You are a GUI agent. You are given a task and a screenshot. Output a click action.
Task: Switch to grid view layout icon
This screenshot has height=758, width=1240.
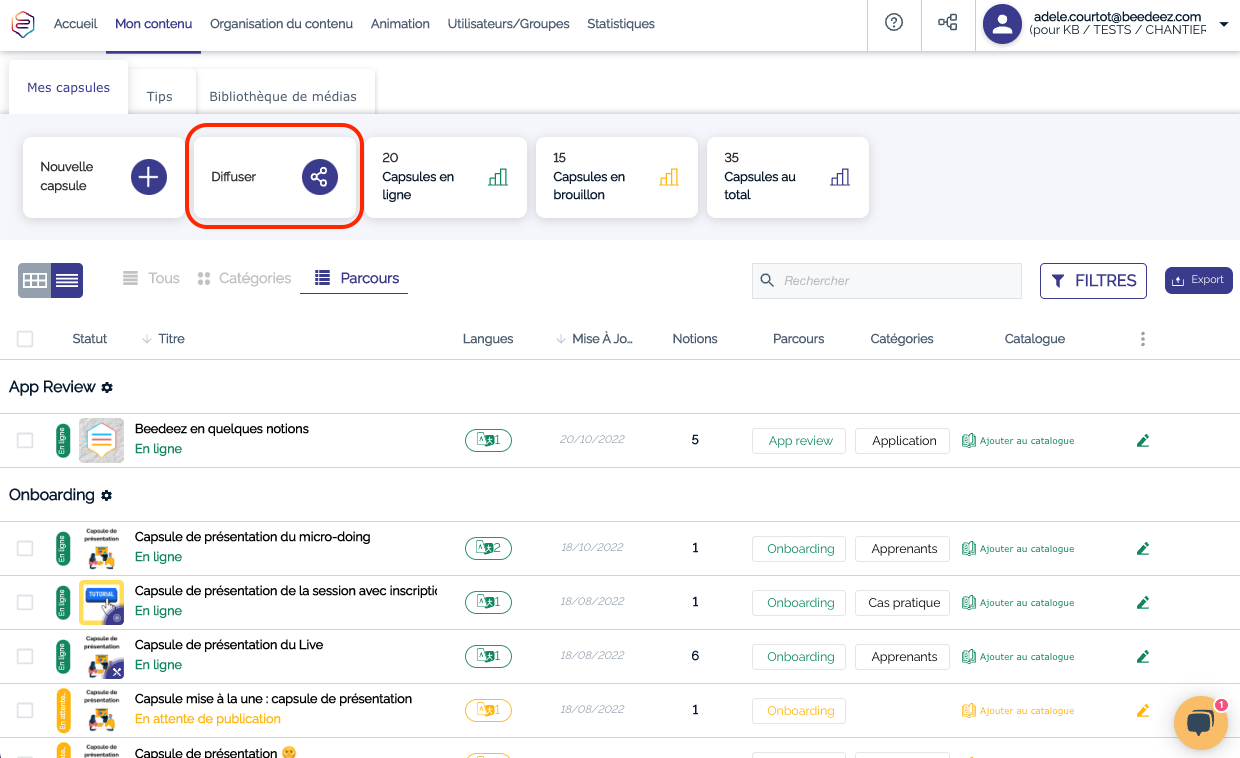point(34,281)
